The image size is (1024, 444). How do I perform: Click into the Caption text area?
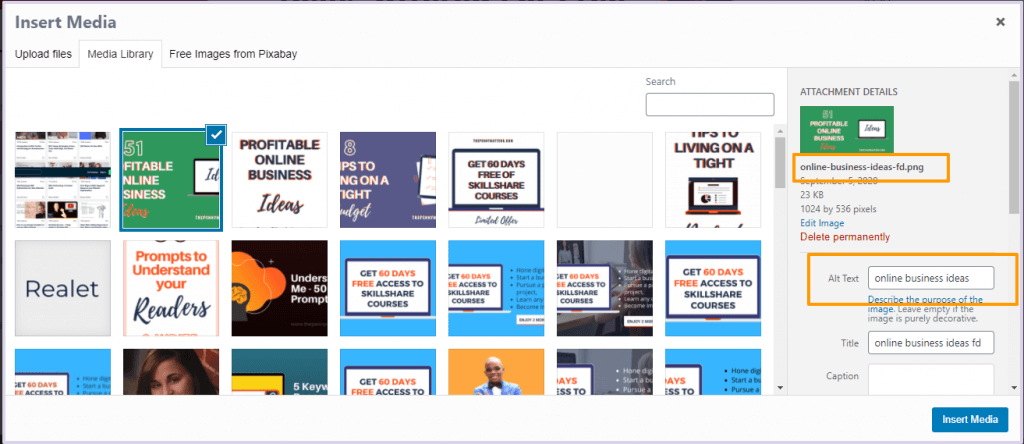click(931, 379)
